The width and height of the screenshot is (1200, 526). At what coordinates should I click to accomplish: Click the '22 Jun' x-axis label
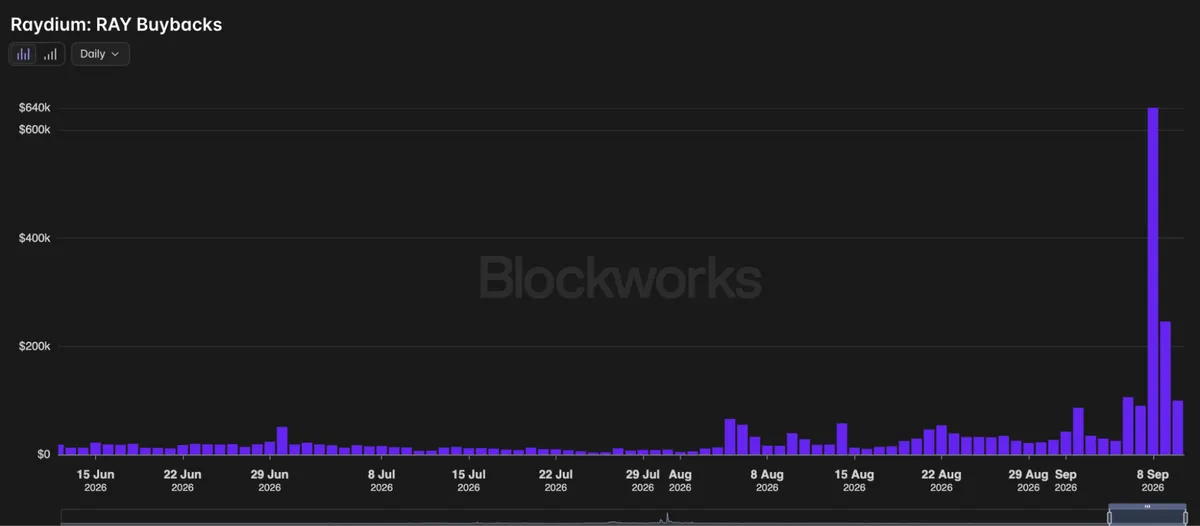[183, 474]
